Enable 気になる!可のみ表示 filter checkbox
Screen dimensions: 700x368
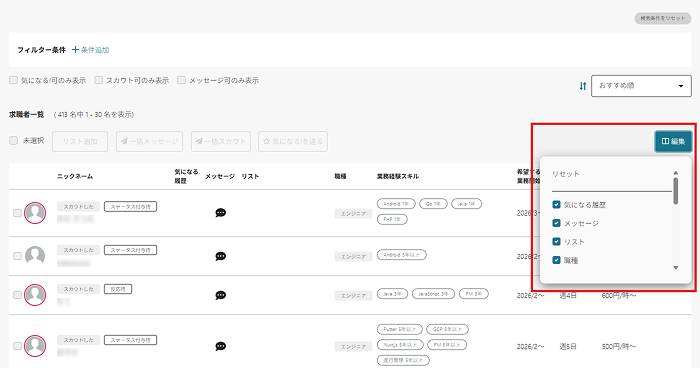pos(13,80)
